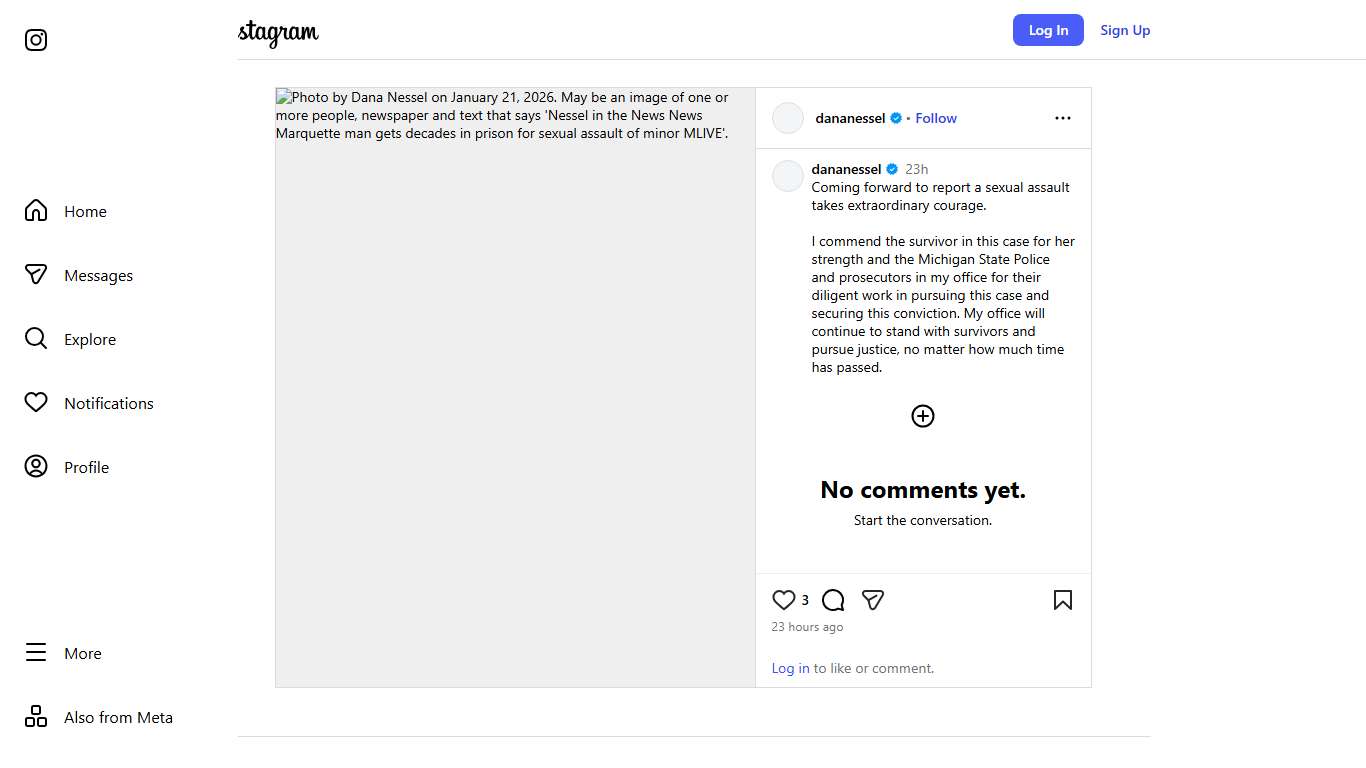The image size is (1366, 768).
Task: Open Notifications heart icon in sidebar
Action: (x=36, y=403)
